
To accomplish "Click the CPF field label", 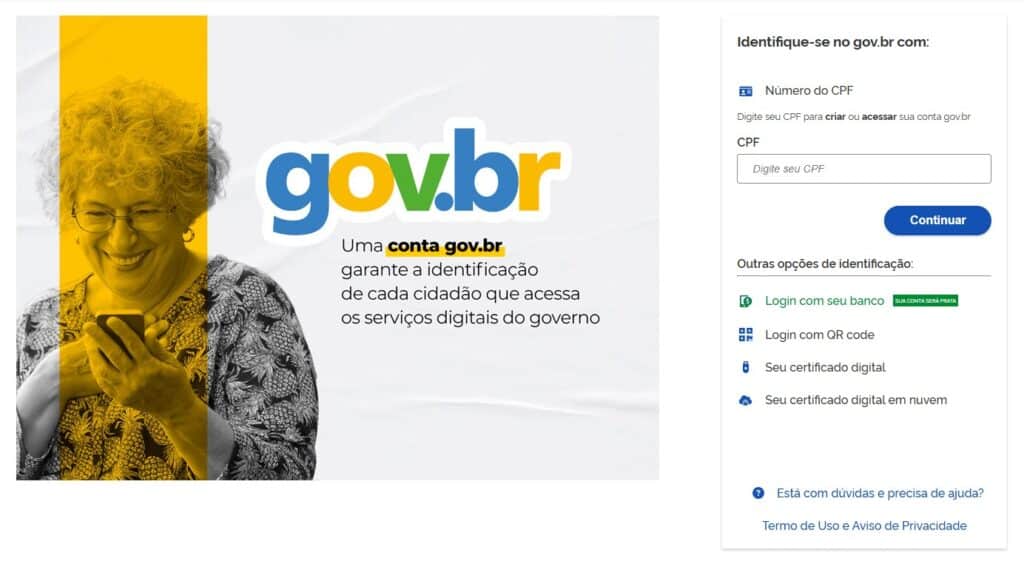I will click(748, 142).
